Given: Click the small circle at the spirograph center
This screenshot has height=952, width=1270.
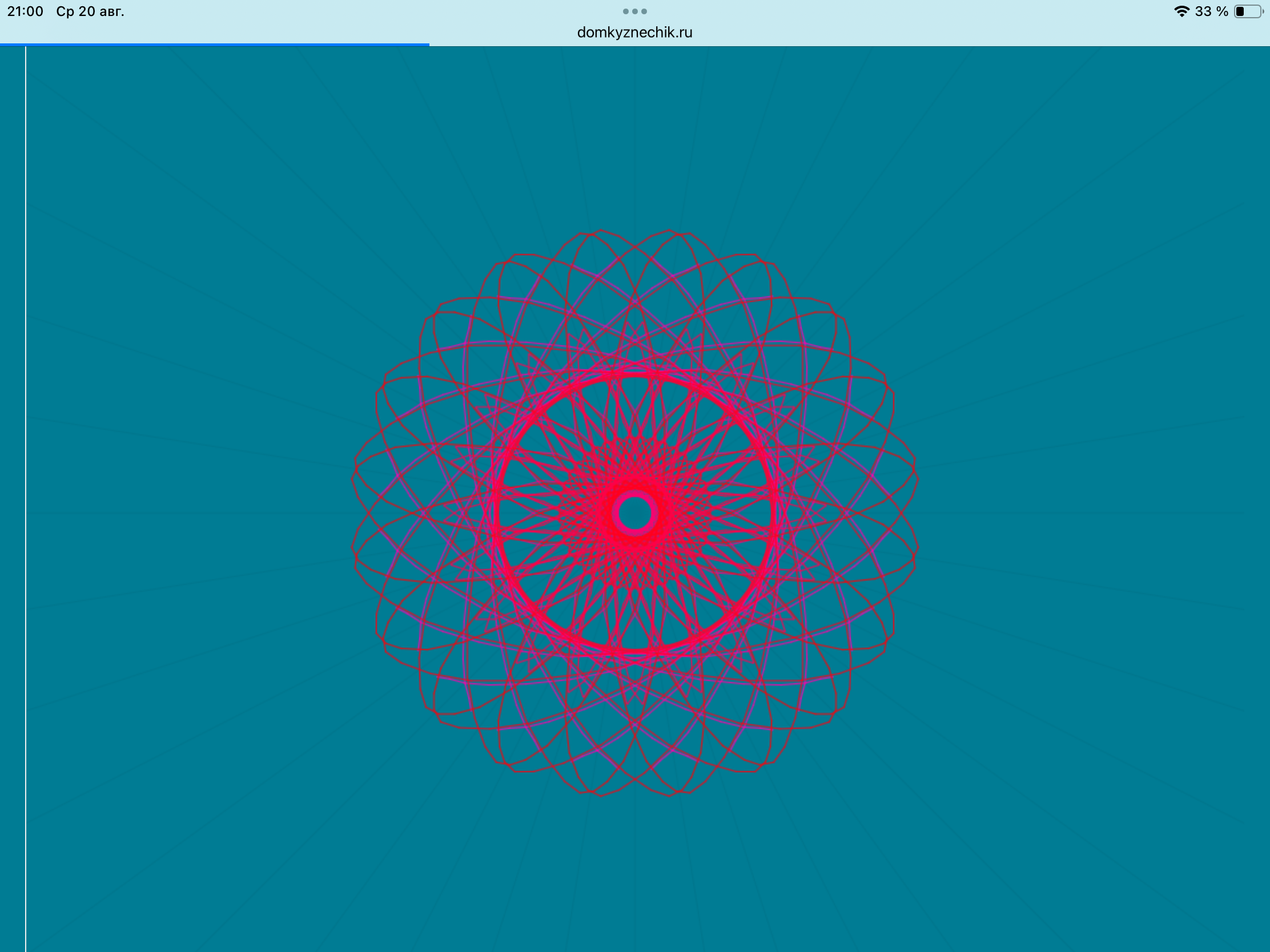Looking at the screenshot, I should (635, 513).
